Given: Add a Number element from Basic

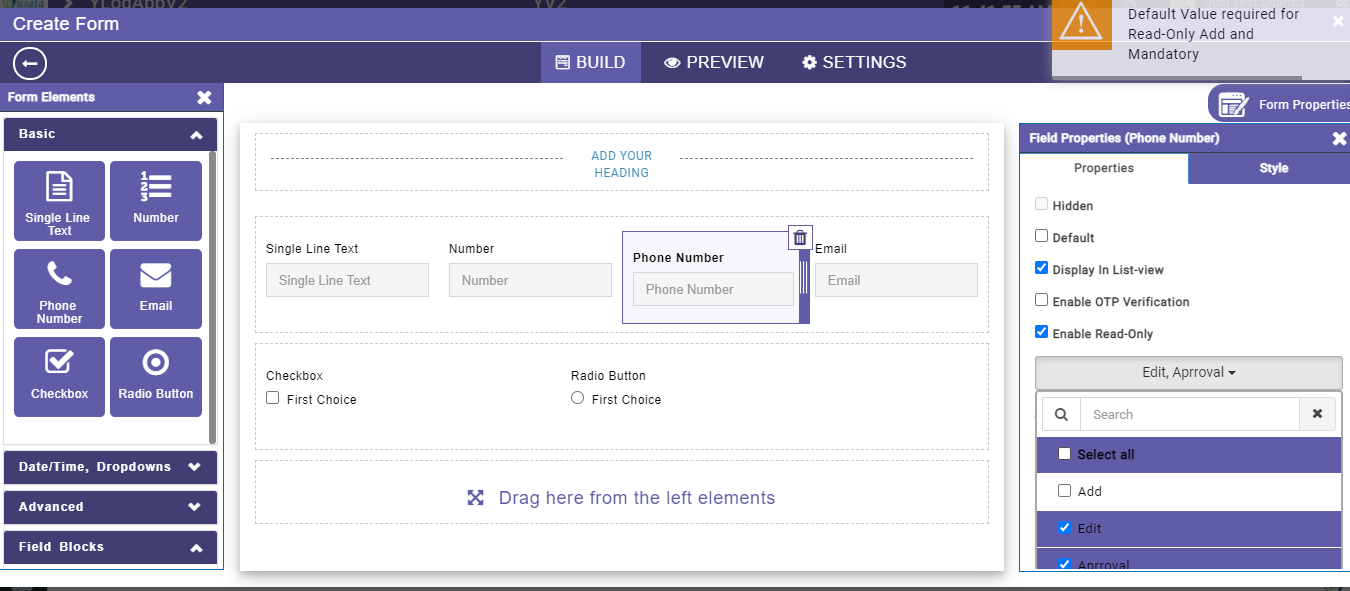Looking at the screenshot, I should [156, 201].
